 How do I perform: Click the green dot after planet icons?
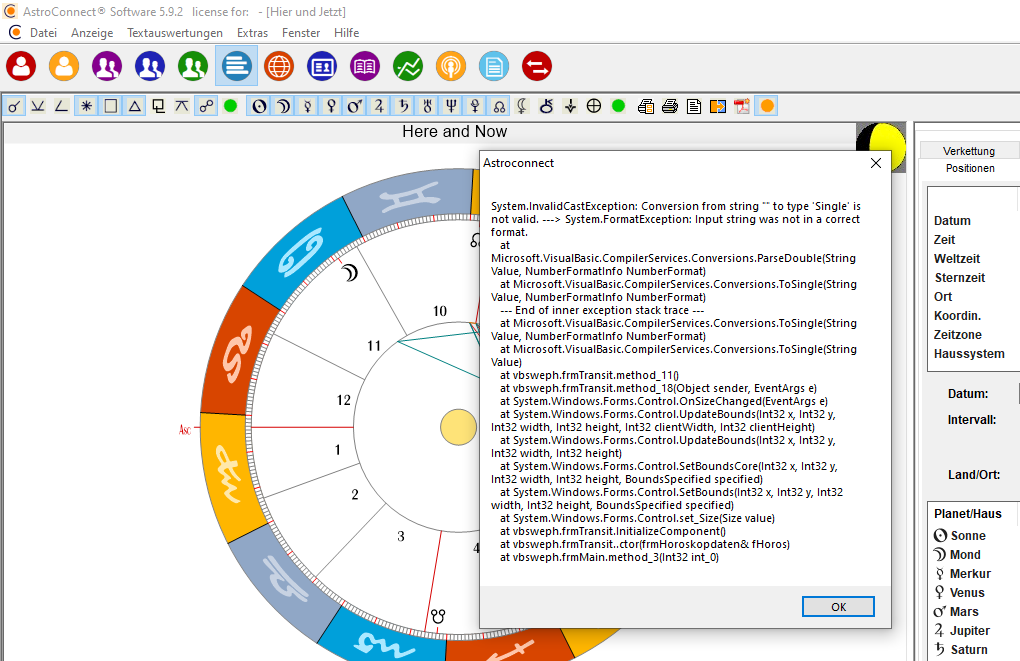[619, 106]
